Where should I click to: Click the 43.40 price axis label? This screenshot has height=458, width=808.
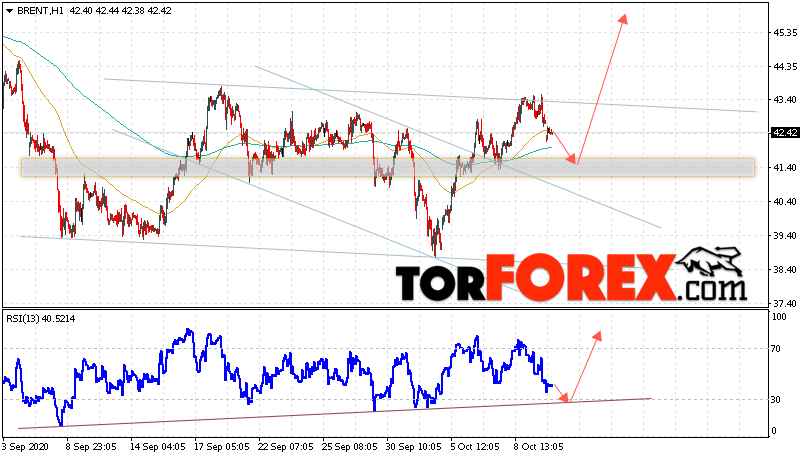coord(785,99)
